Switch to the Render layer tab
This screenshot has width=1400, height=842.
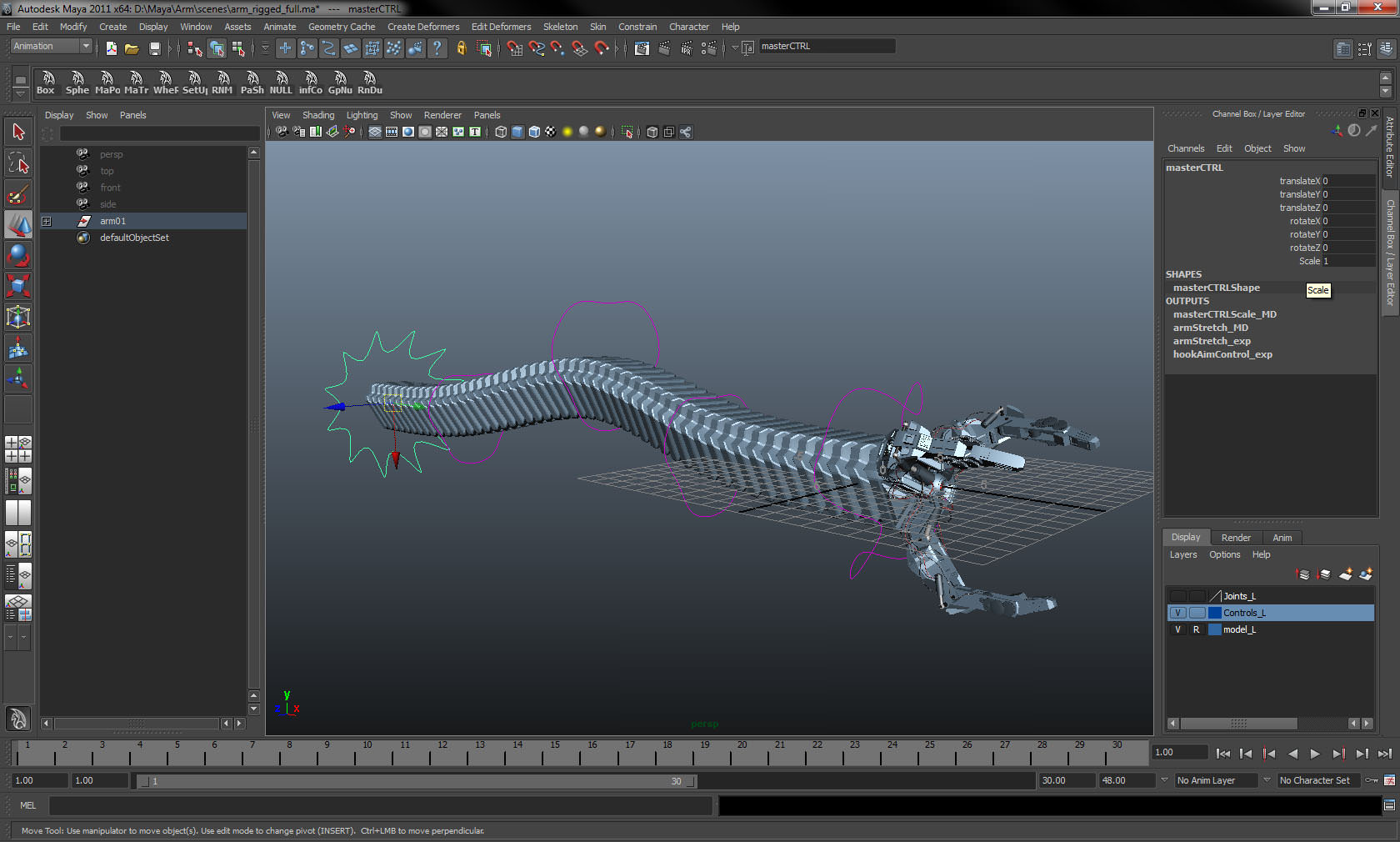click(x=1236, y=538)
